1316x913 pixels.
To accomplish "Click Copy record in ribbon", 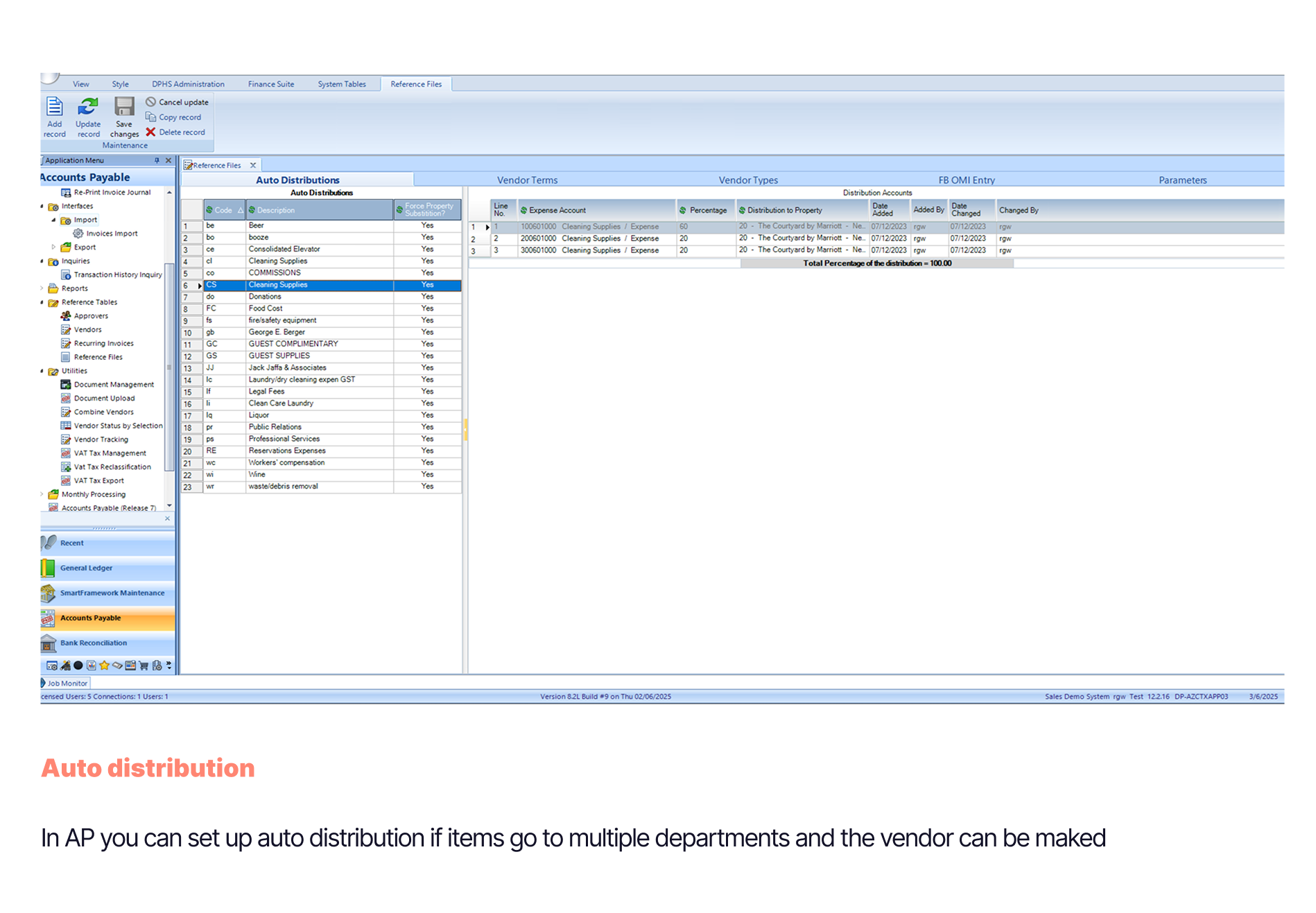I will pos(173,117).
